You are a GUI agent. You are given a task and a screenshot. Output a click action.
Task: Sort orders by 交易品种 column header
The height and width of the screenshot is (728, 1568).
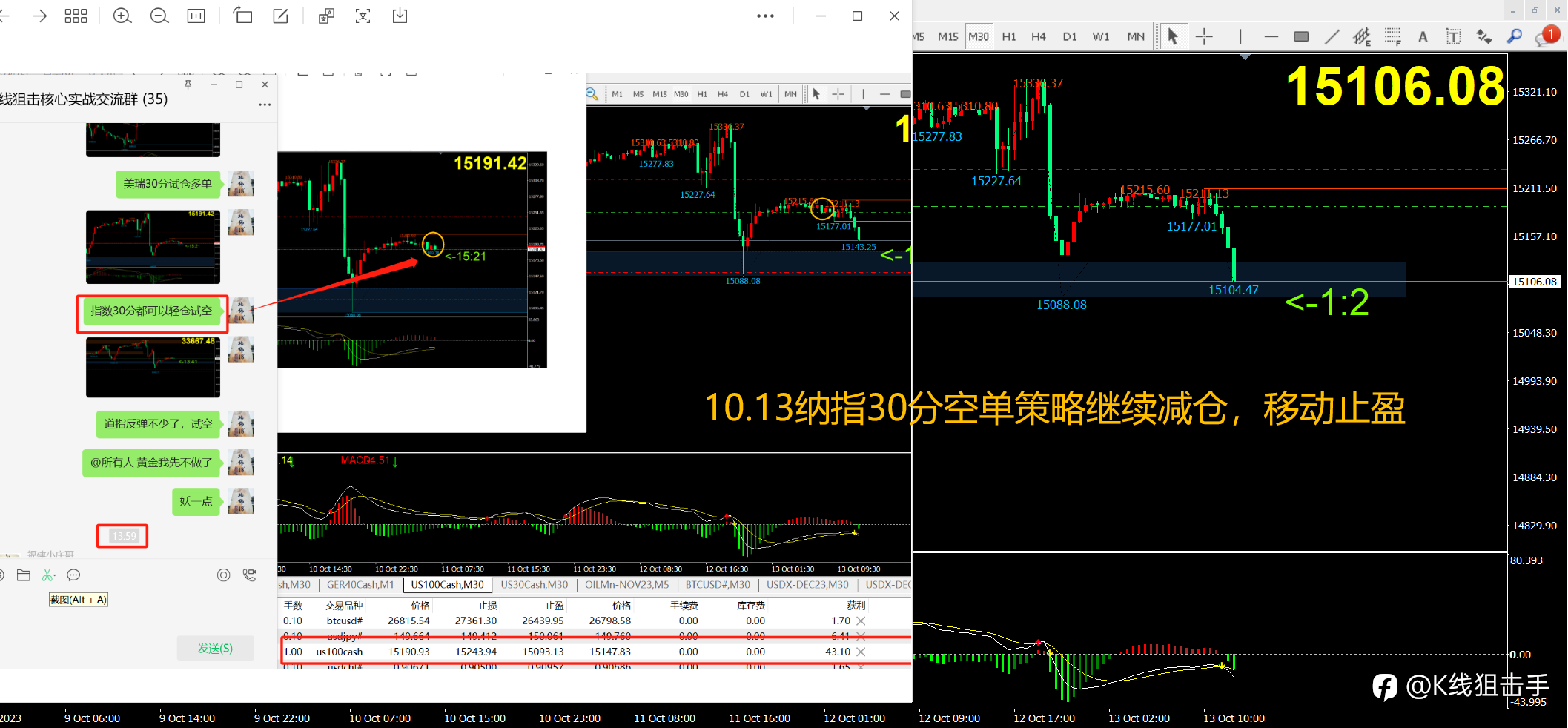(x=344, y=606)
